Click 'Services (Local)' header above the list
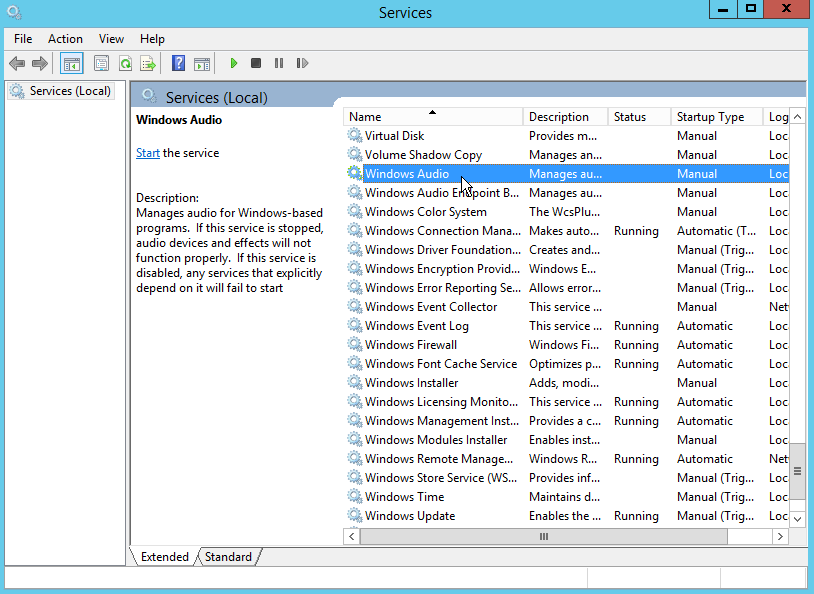 216,98
